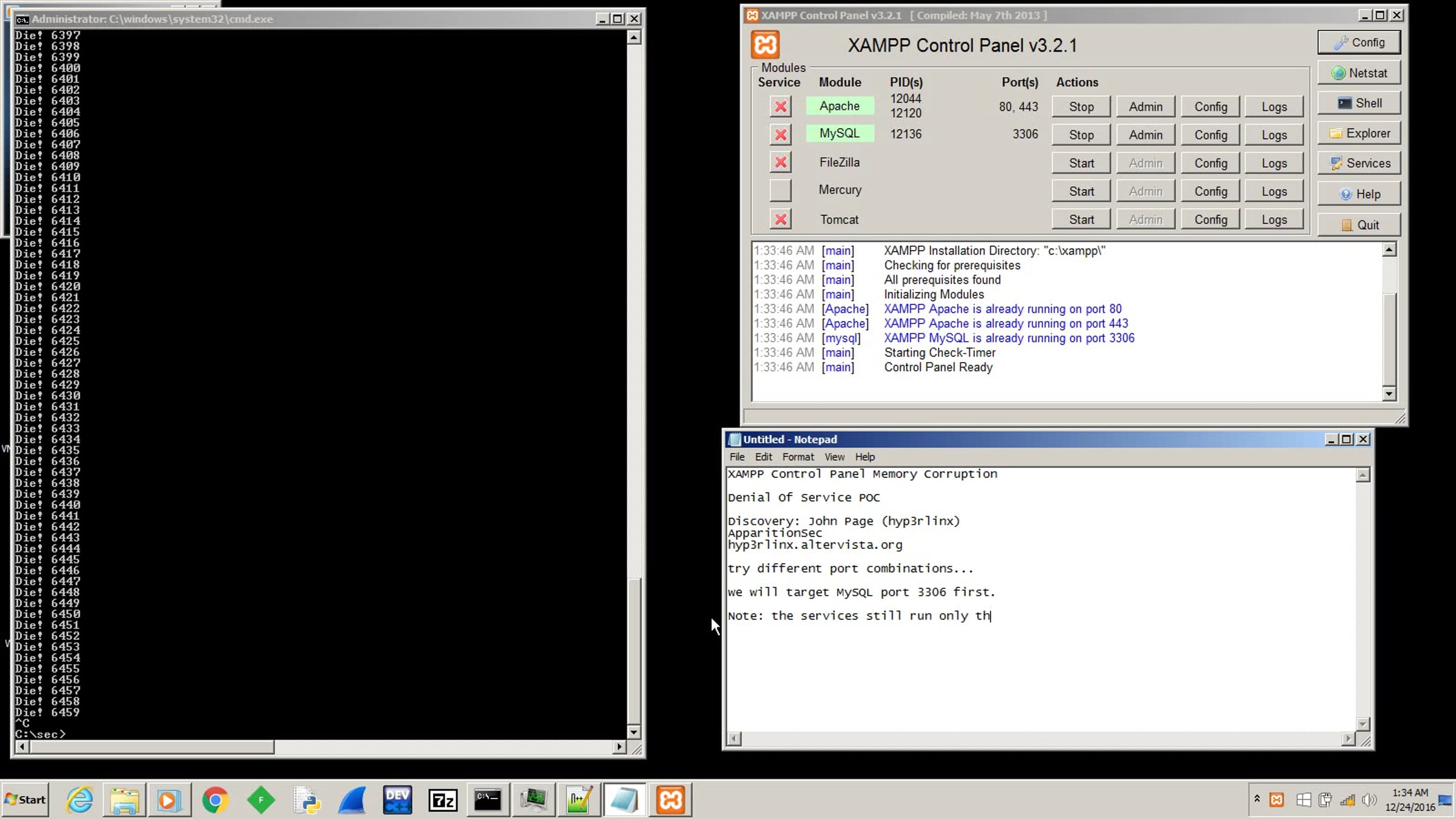Click inside the Notepad text after 'only th'
This screenshot has width=1456, height=819.
[991, 616]
